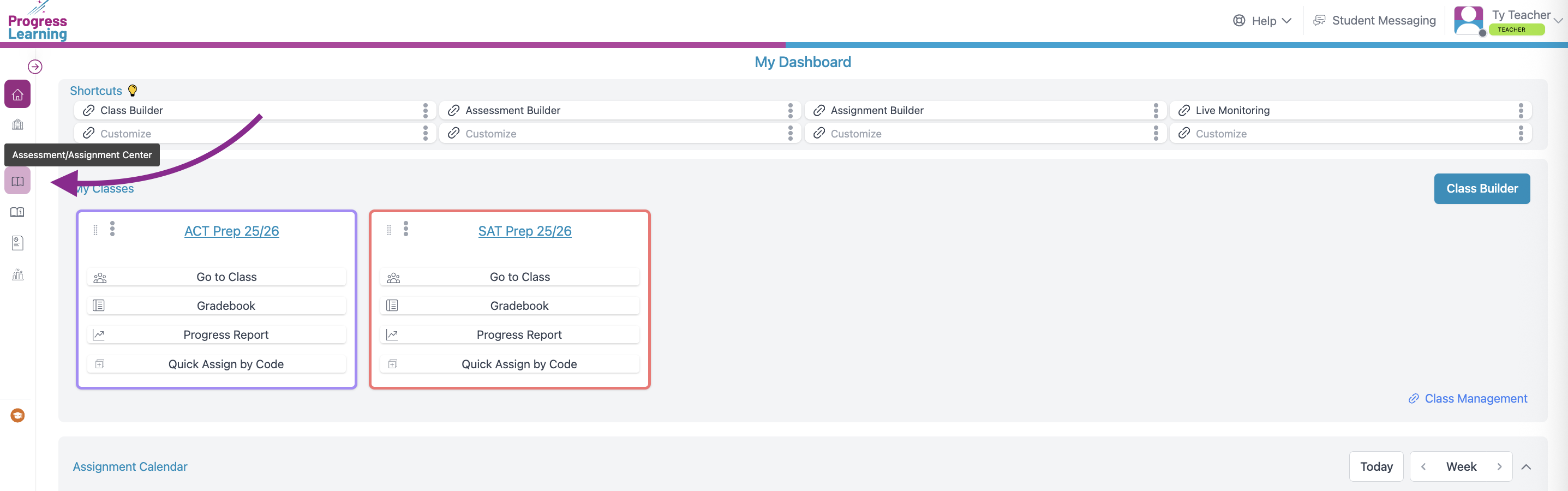1568x491 pixels.
Task: Expand the Help dropdown menu
Action: click(1262, 21)
